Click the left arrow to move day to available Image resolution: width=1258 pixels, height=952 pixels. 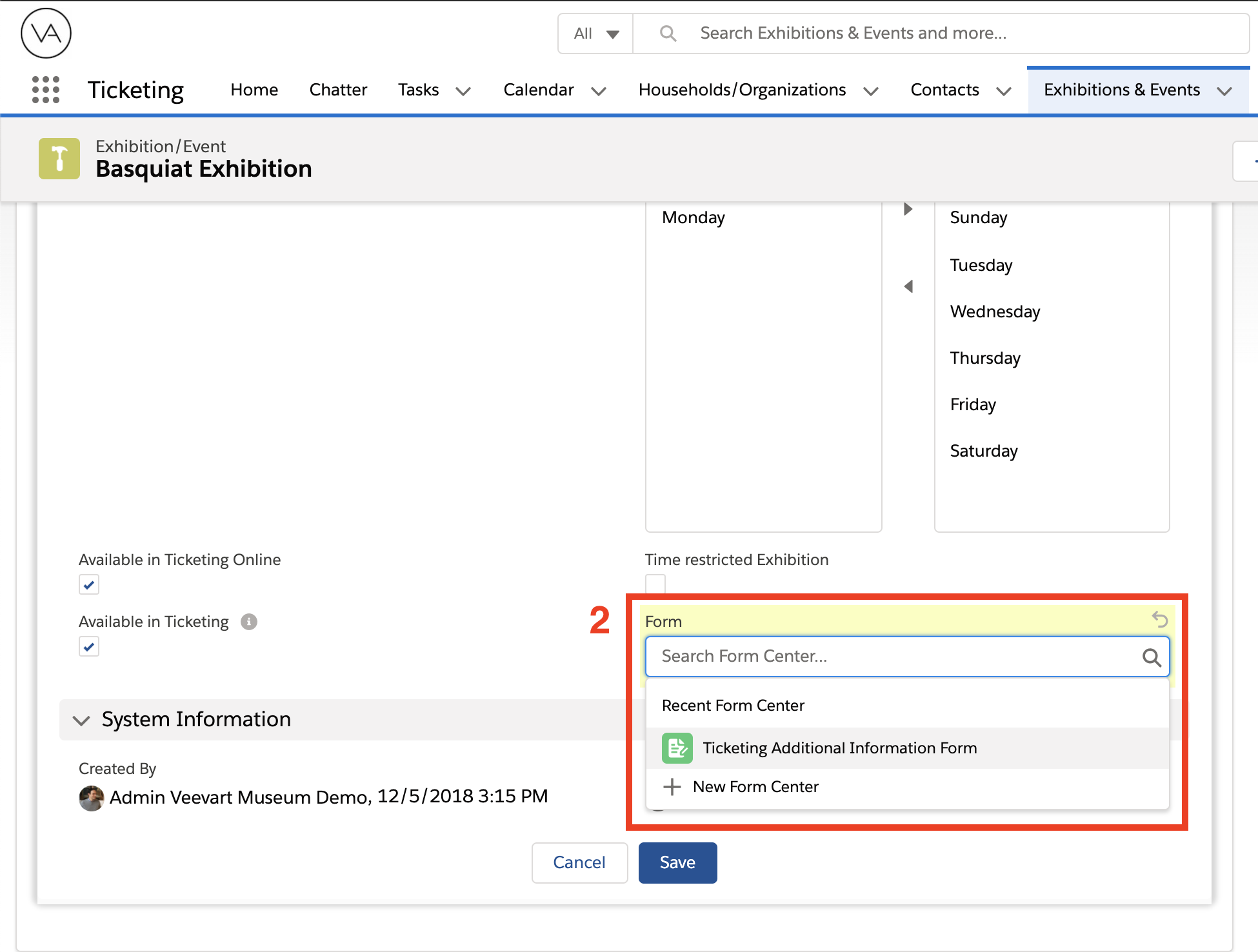[908, 286]
